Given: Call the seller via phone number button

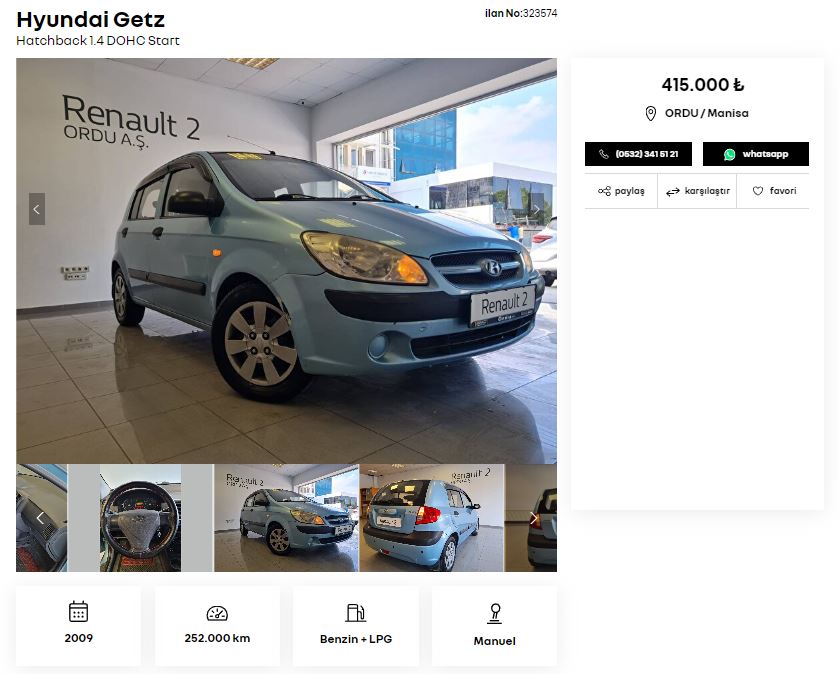Looking at the screenshot, I should click(638, 154).
